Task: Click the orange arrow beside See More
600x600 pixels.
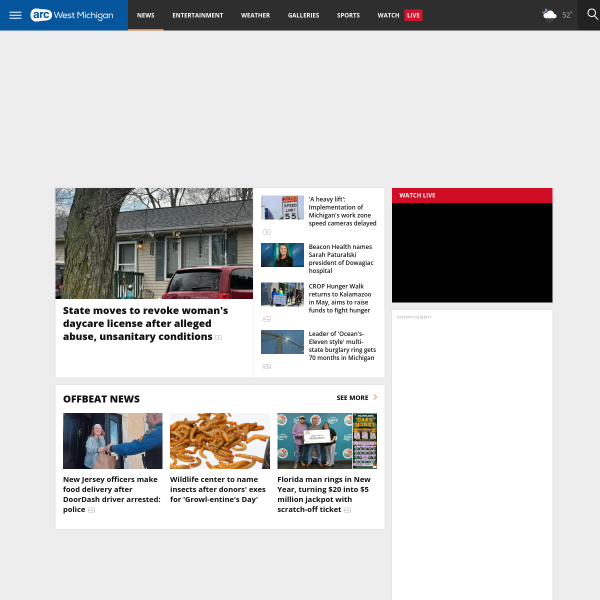Action: 375,397
